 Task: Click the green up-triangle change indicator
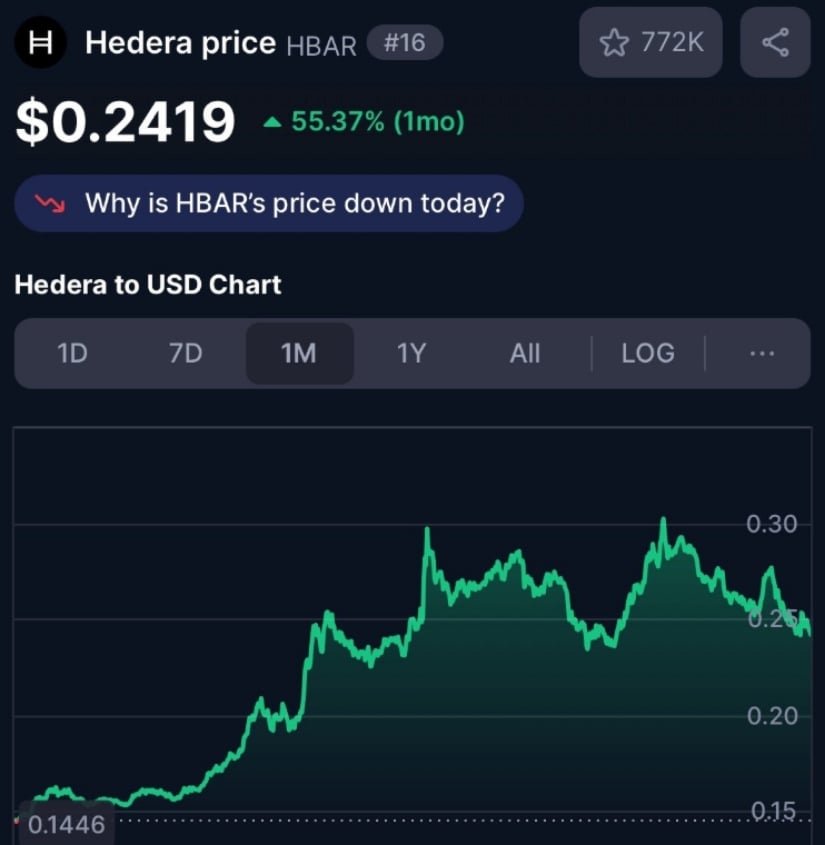(273, 123)
